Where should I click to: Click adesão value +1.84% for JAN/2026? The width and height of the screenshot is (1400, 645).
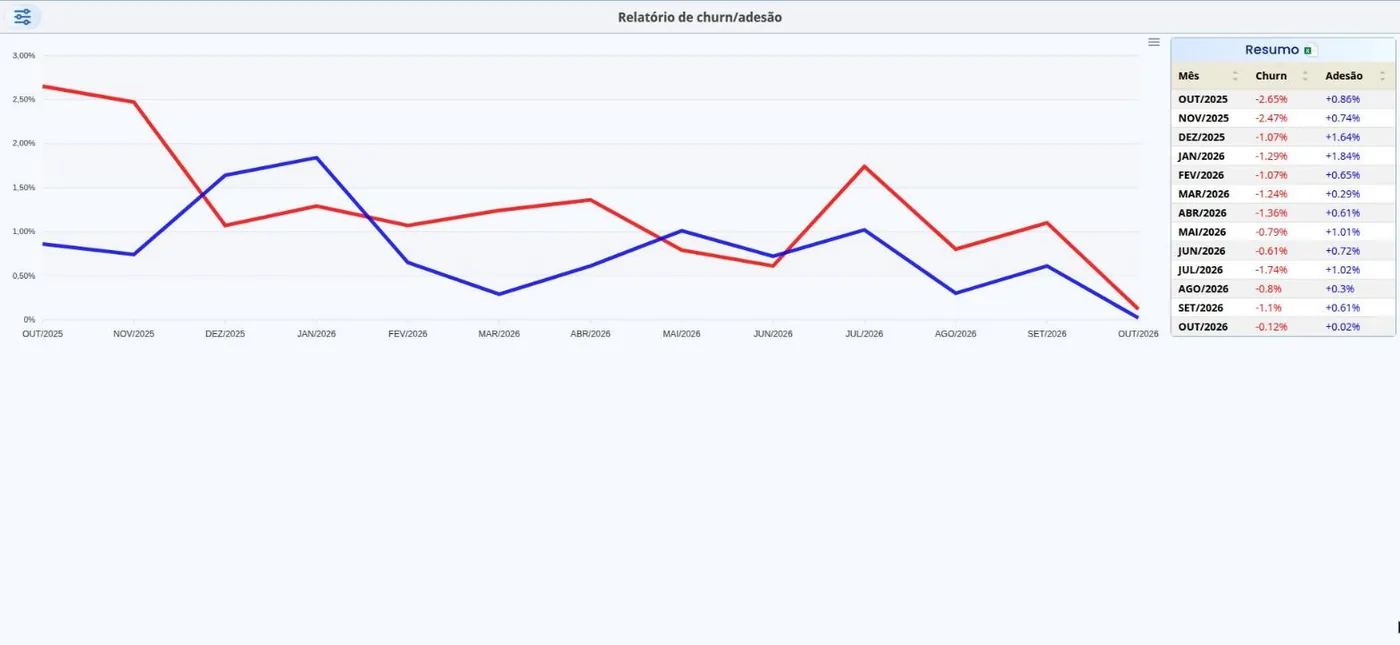click(x=1342, y=156)
